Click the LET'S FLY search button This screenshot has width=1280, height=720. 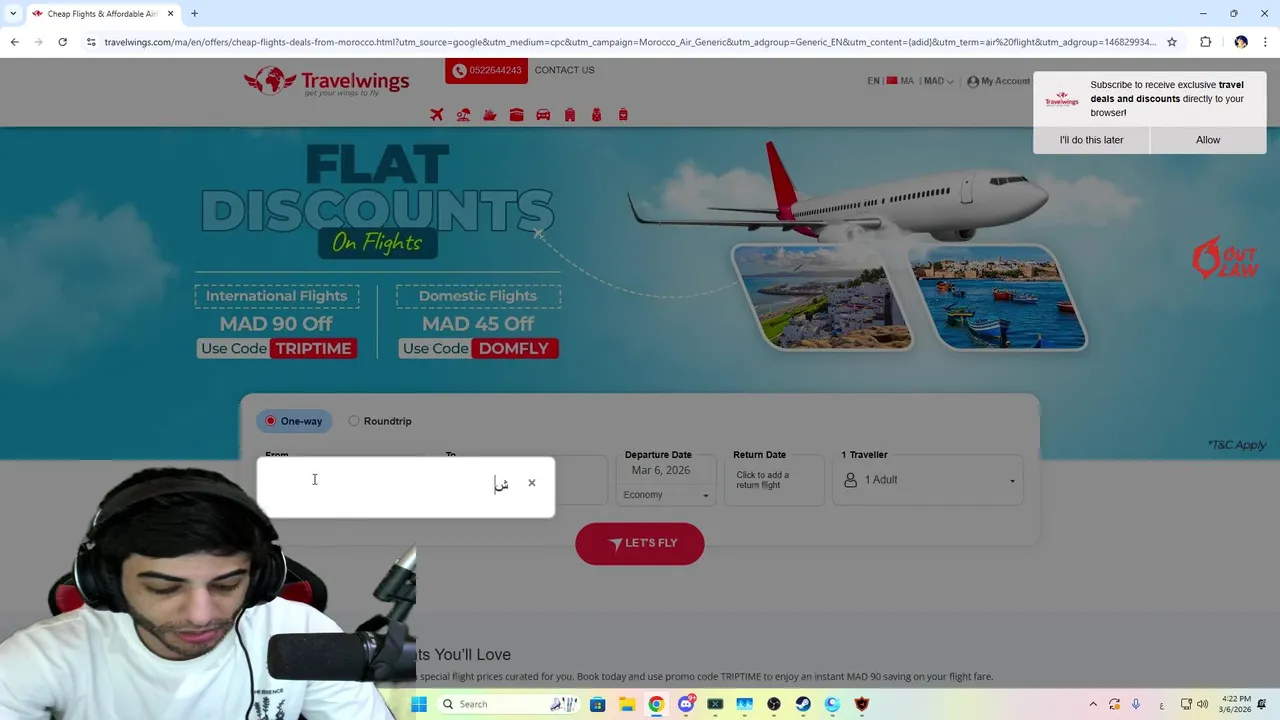point(640,543)
